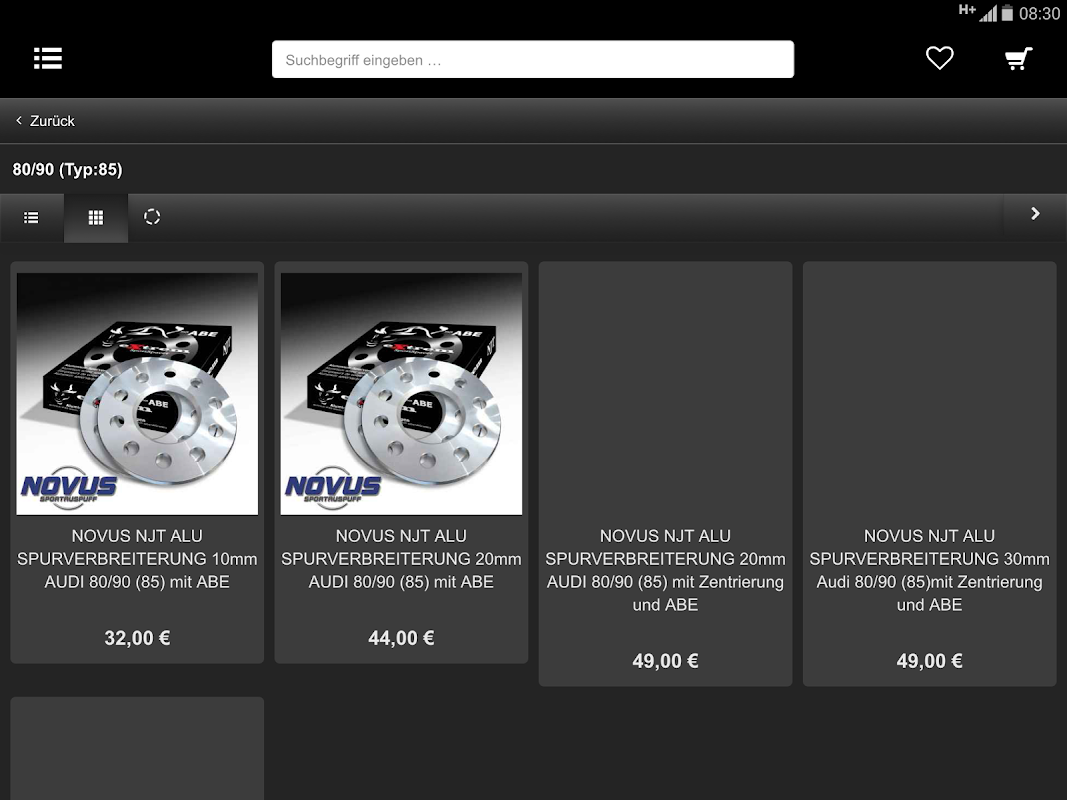Image resolution: width=1067 pixels, height=800 pixels.
Task: Select title of 20mm spacer mit ABE
Action: point(401,559)
